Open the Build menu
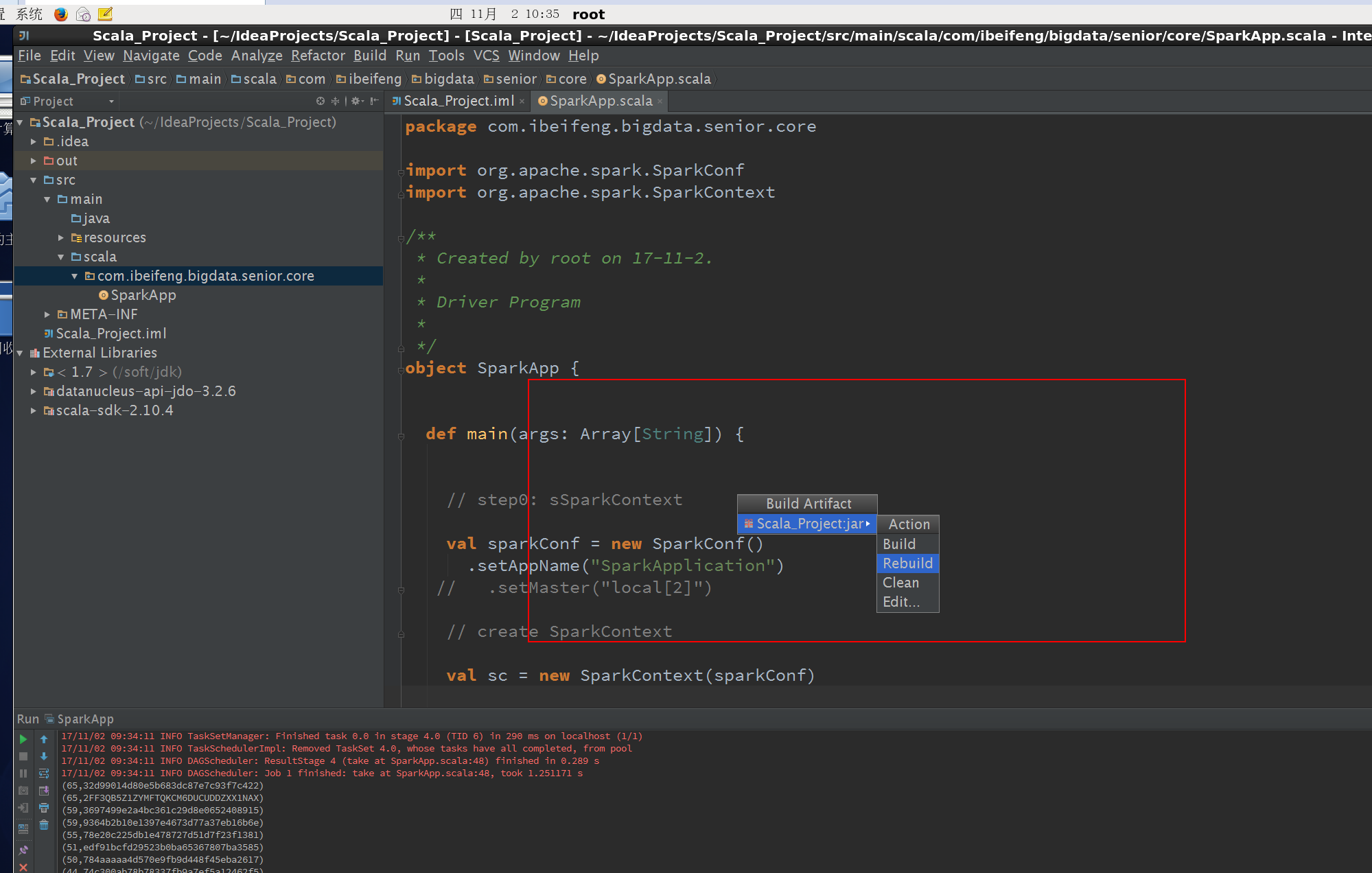The width and height of the screenshot is (1372, 873). pos(370,56)
